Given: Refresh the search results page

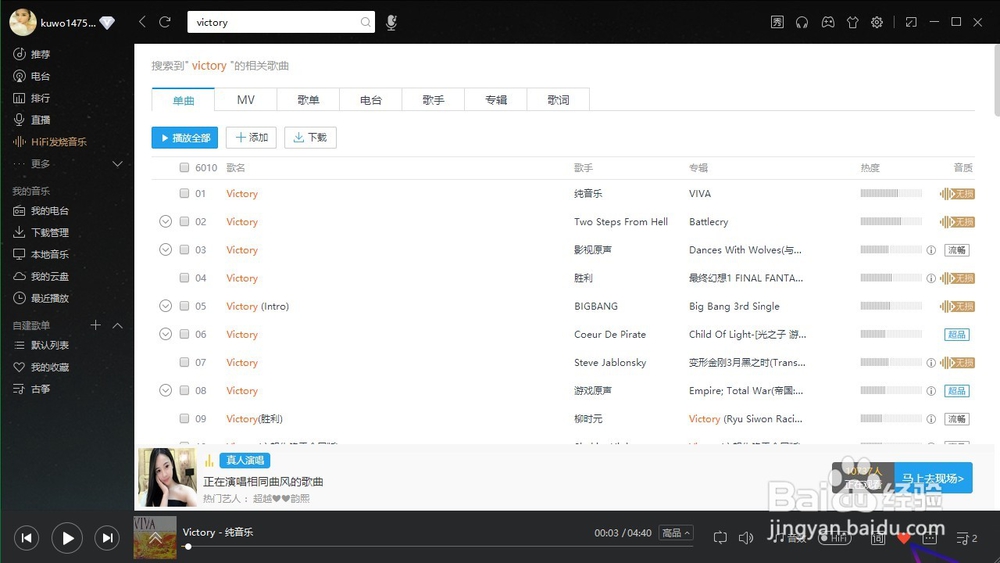Looking at the screenshot, I should click(165, 22).
